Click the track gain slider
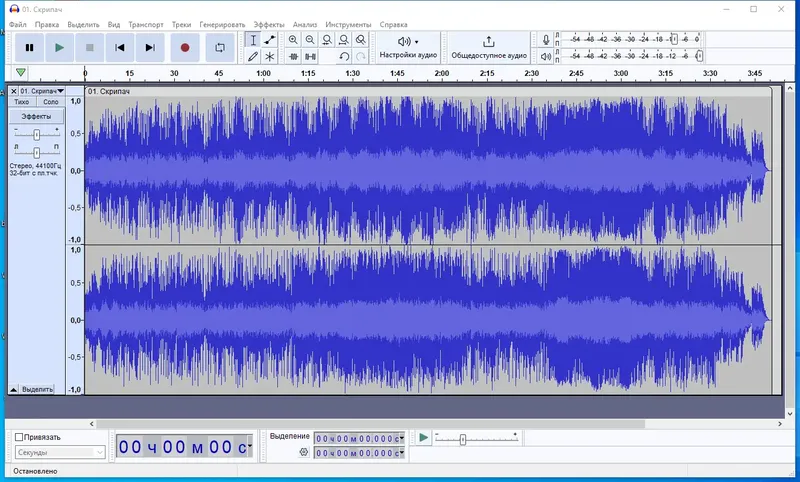This screenshot has width=800, height=482. click(37, 135)
